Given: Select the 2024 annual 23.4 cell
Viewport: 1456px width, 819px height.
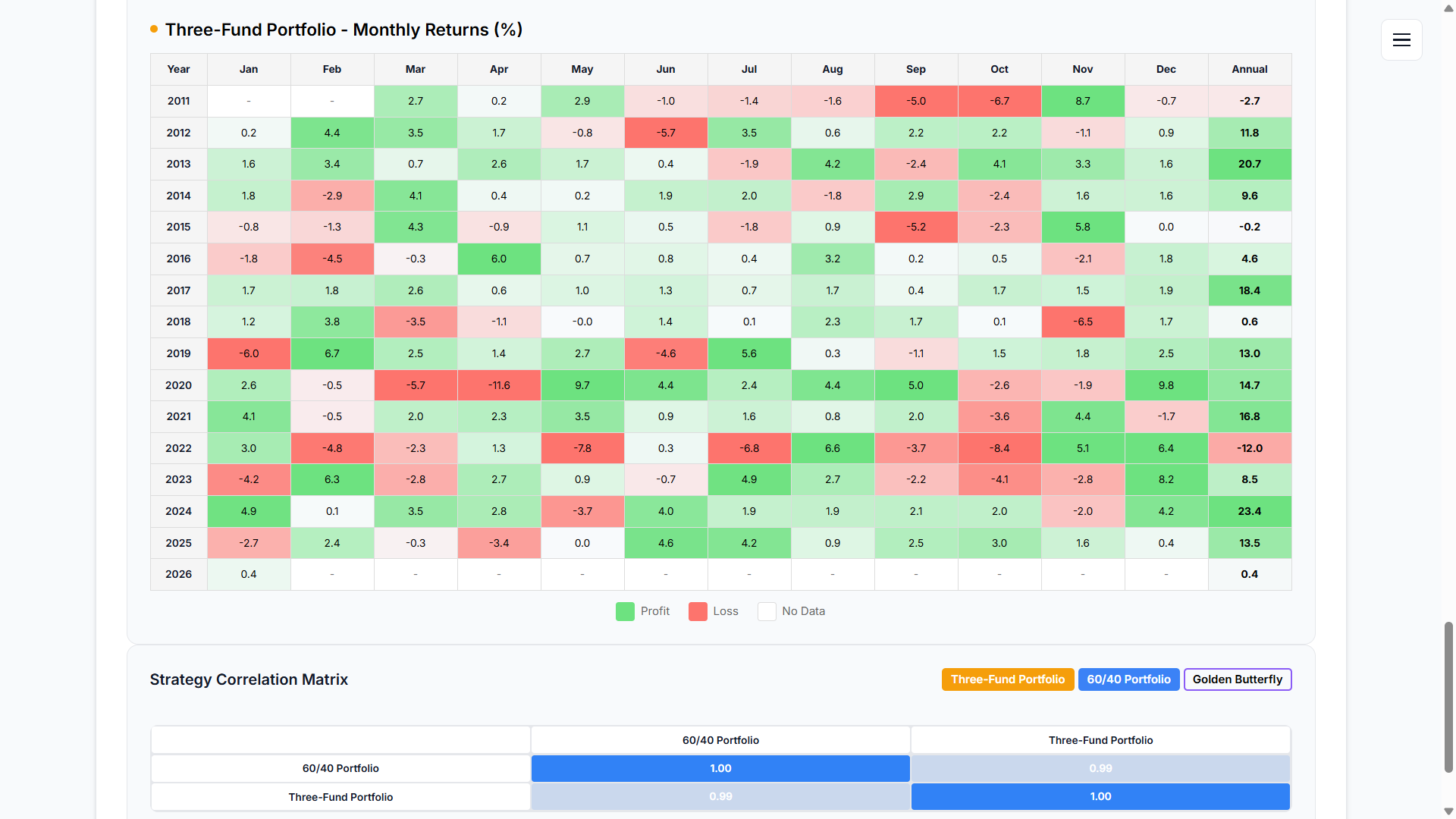Looking at the screenshot, I should [1249, 511].
